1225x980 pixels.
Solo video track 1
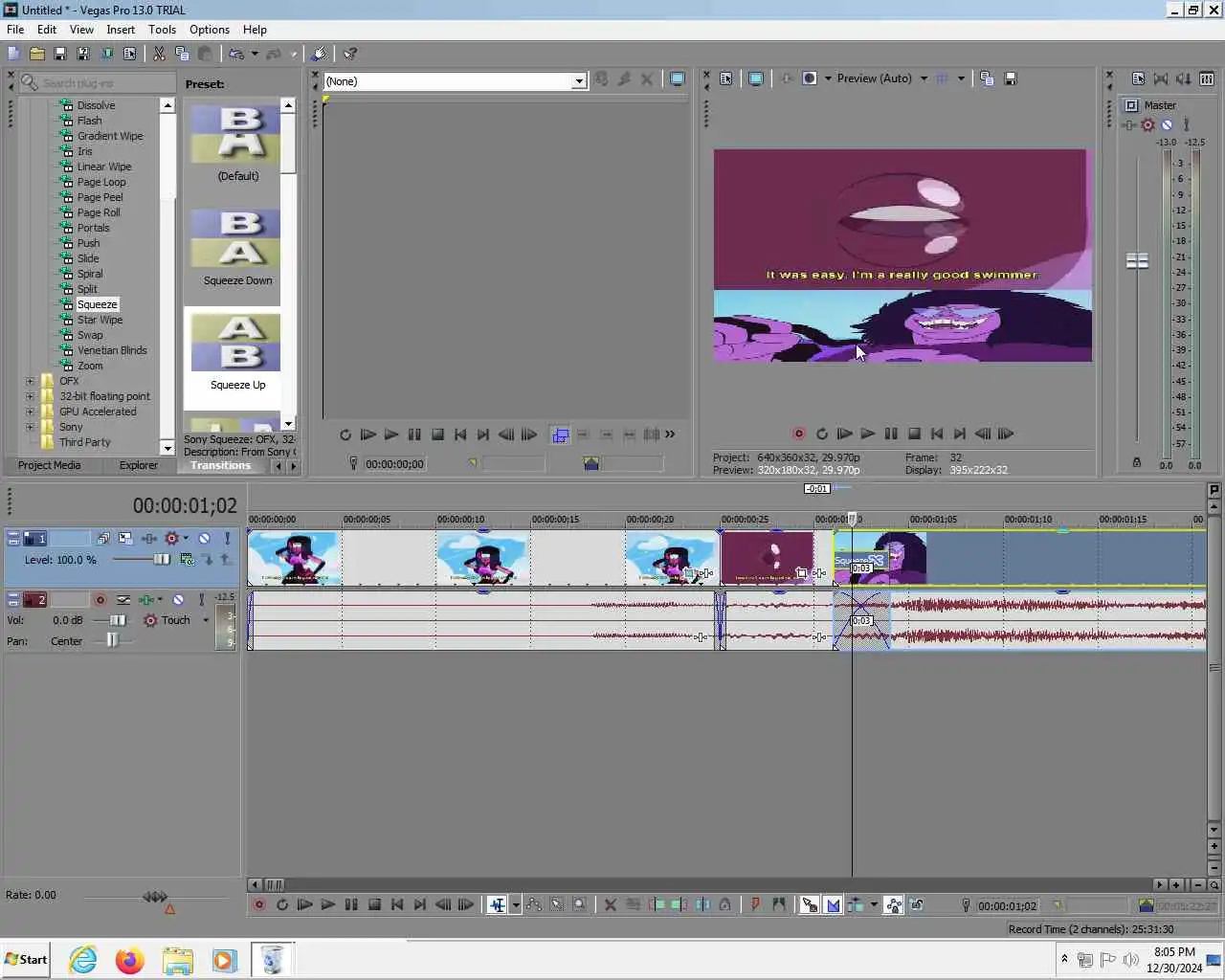227,539
